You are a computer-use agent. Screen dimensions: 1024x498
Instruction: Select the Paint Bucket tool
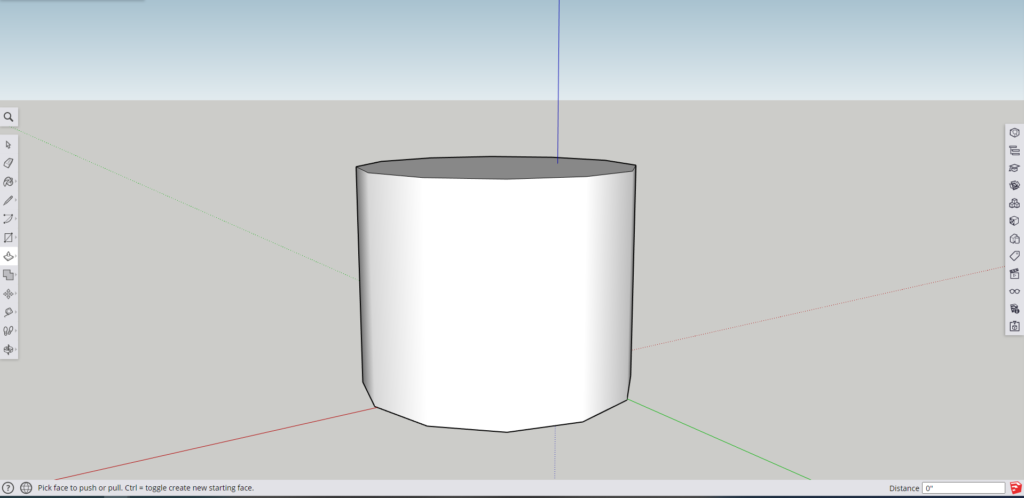click(x=8, y=181)
